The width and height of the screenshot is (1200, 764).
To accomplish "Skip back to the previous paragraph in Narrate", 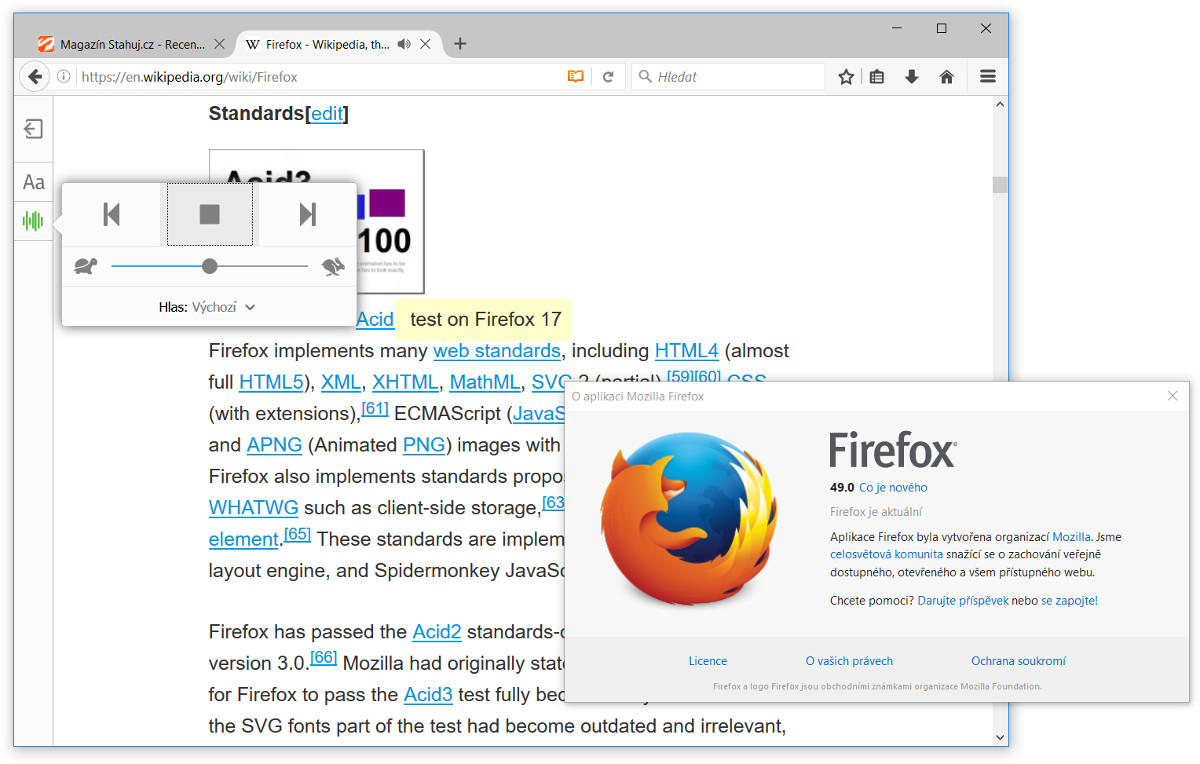I will coord(112,214).
